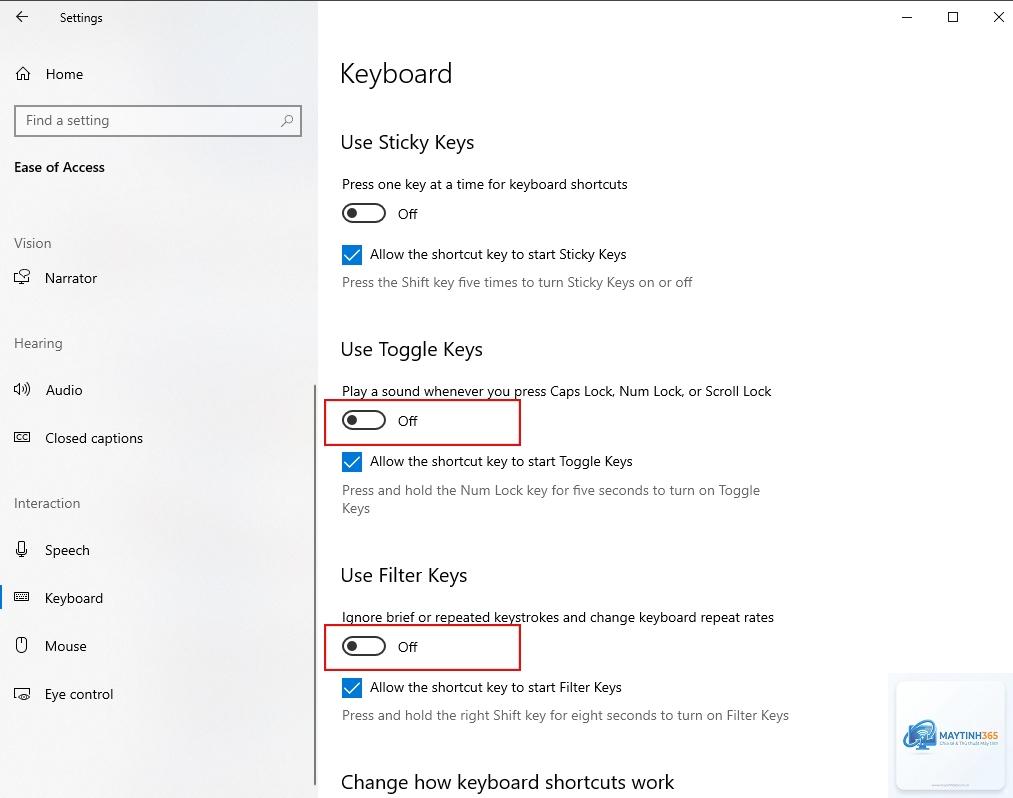Click the Audio speaker icon
The width and height of the screenshot is (1013, 798).
(22, 389)
